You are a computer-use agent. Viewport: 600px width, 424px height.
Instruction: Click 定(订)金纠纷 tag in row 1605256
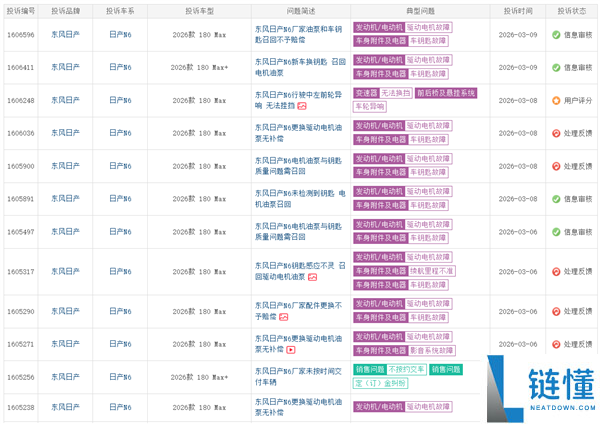point(380,383)
